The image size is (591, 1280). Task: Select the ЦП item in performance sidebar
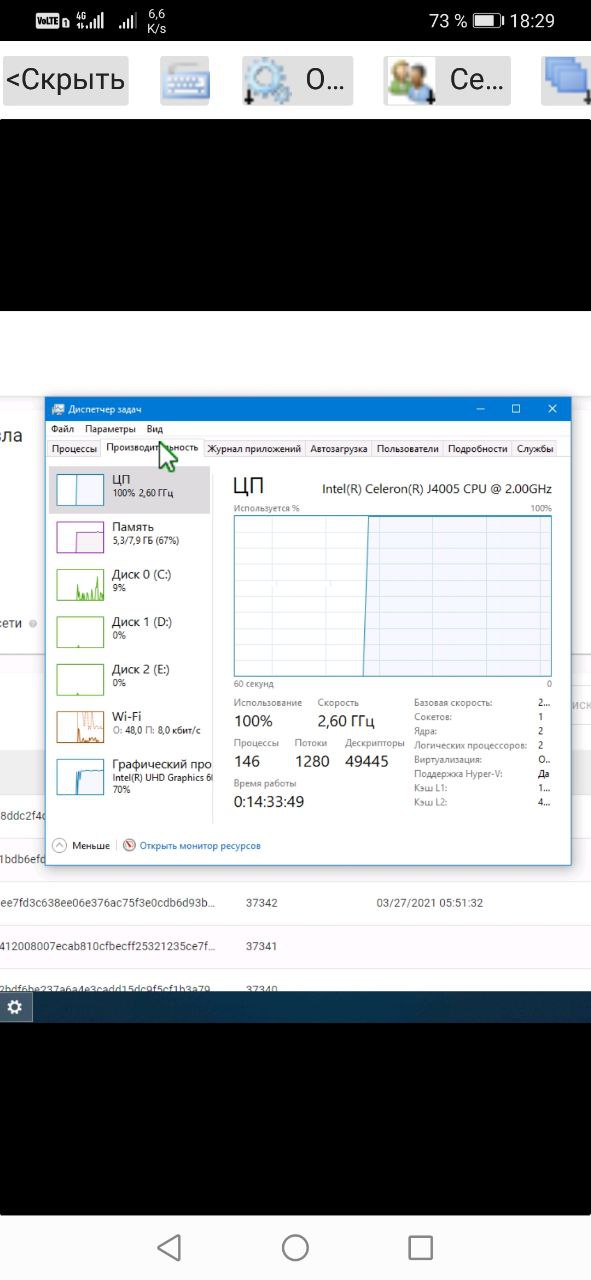tap(130, 489)
